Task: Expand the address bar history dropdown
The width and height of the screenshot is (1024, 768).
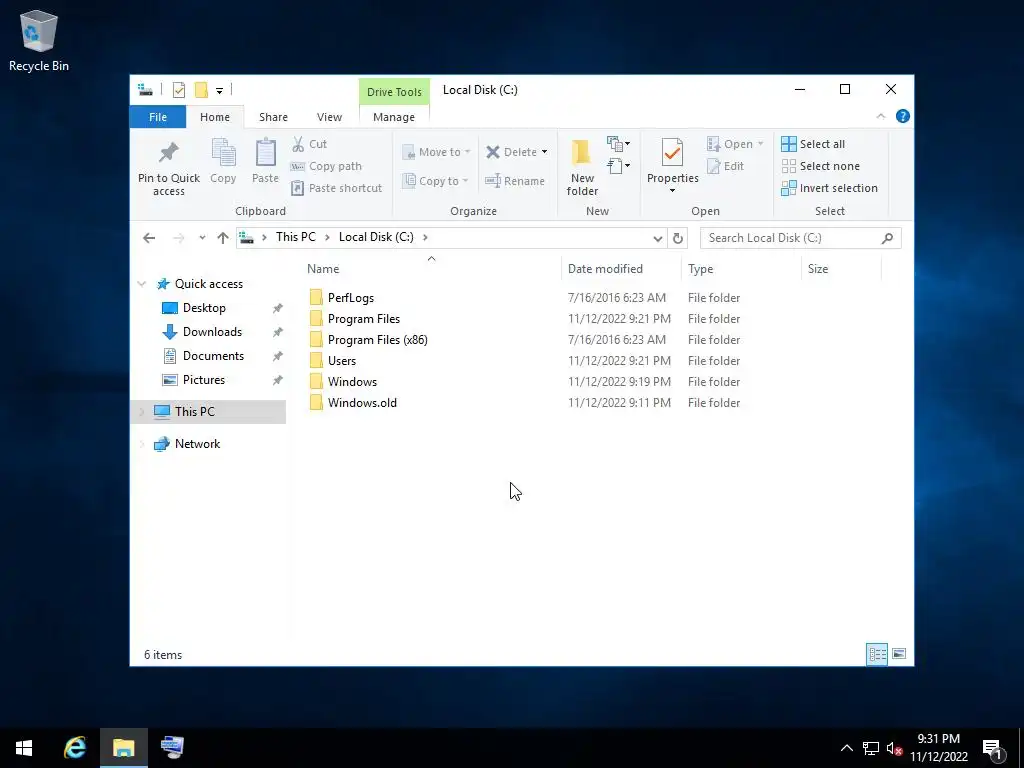Action: 658,238
